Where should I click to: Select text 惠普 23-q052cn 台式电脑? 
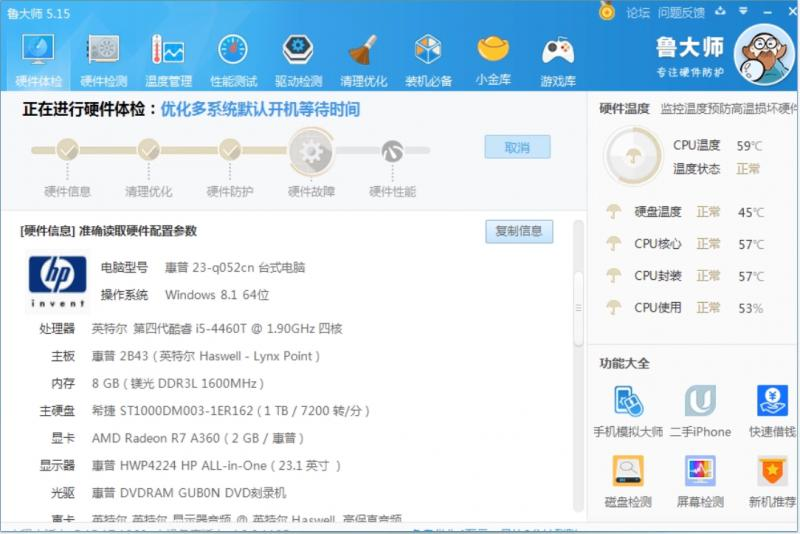point(235,268)
